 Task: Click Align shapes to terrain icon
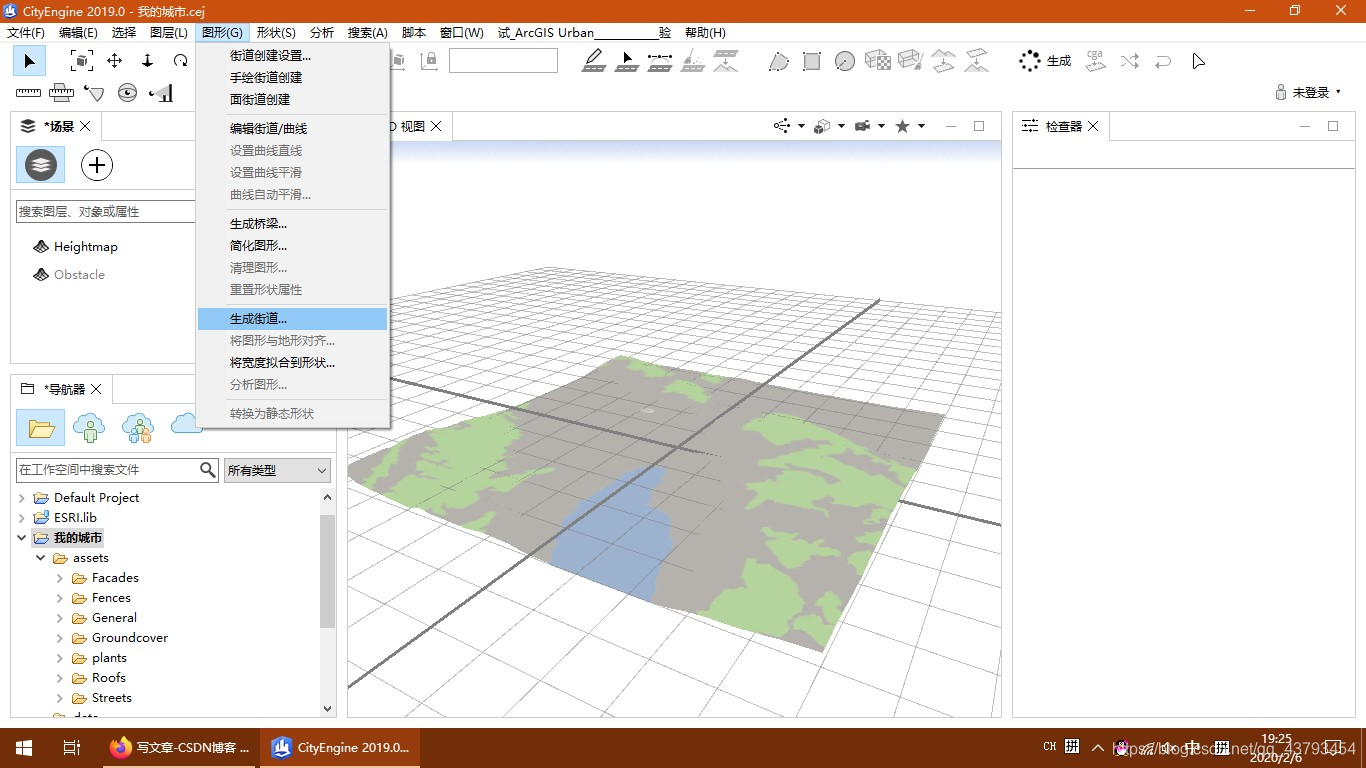(x=976, y=61)
